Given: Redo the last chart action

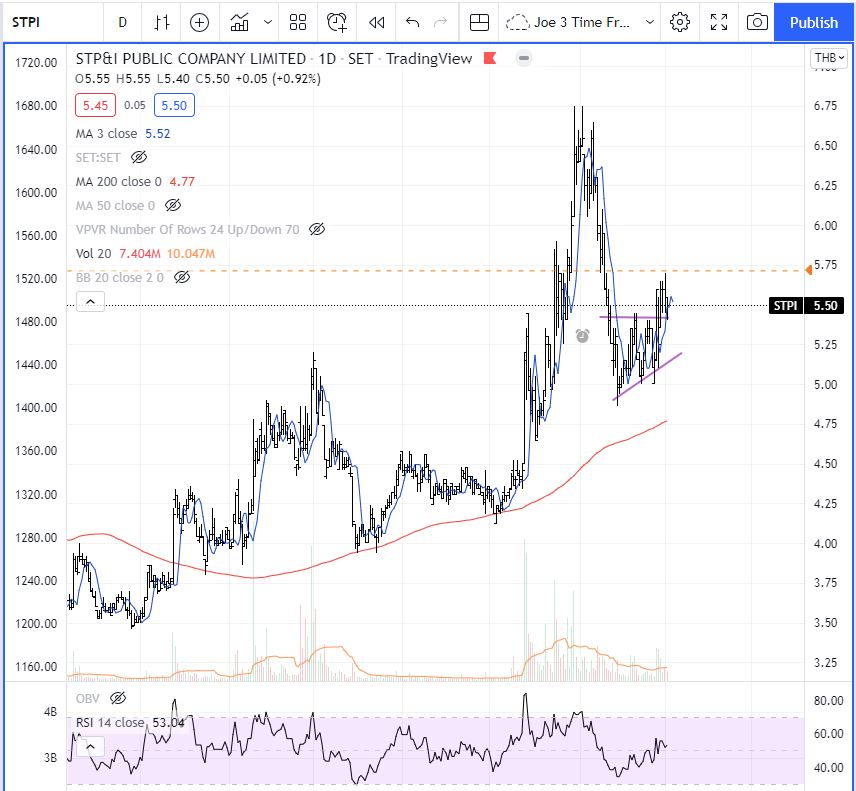Looking at the screenshot, I should tap(440, 22).
